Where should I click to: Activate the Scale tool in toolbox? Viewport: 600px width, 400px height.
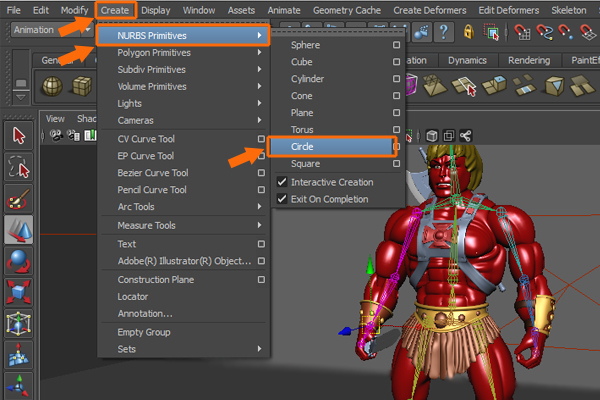click(x=18, y=293)
